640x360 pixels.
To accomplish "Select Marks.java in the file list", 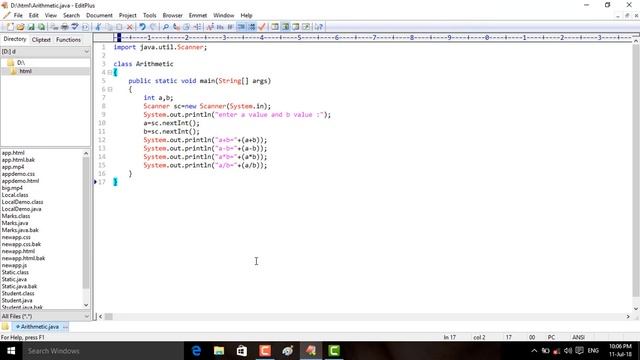I will coord(15,223).
